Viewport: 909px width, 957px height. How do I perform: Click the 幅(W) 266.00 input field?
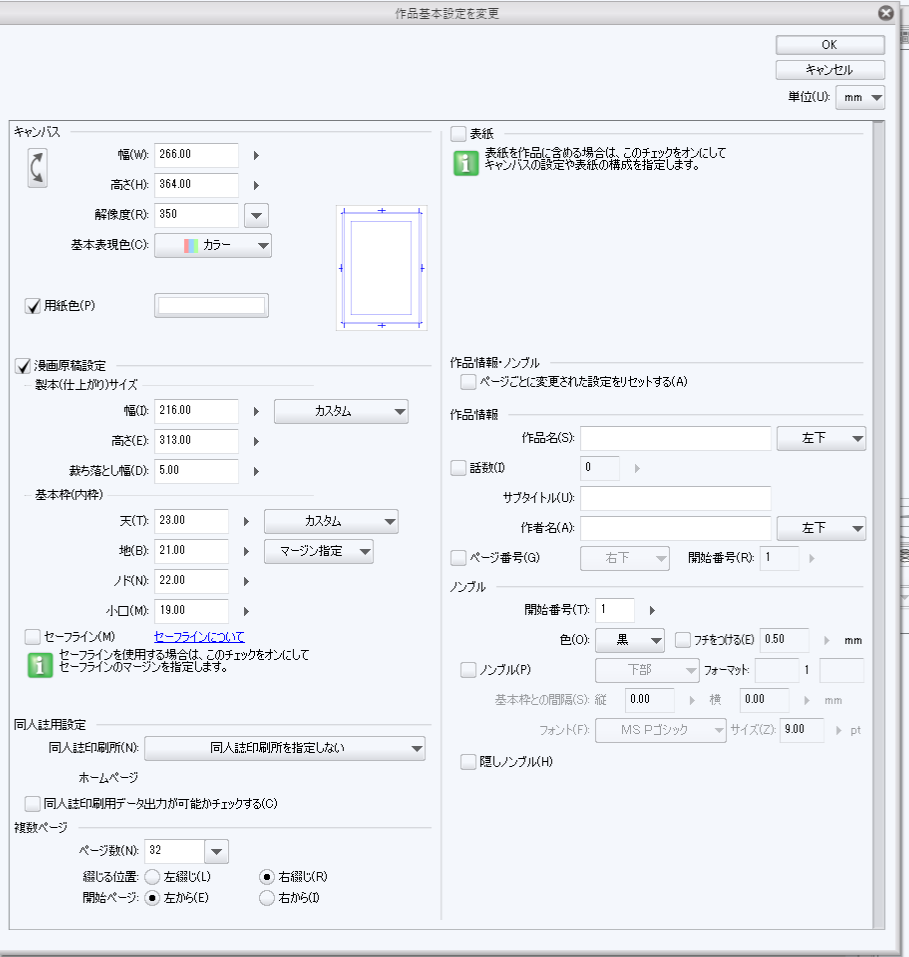196,155
